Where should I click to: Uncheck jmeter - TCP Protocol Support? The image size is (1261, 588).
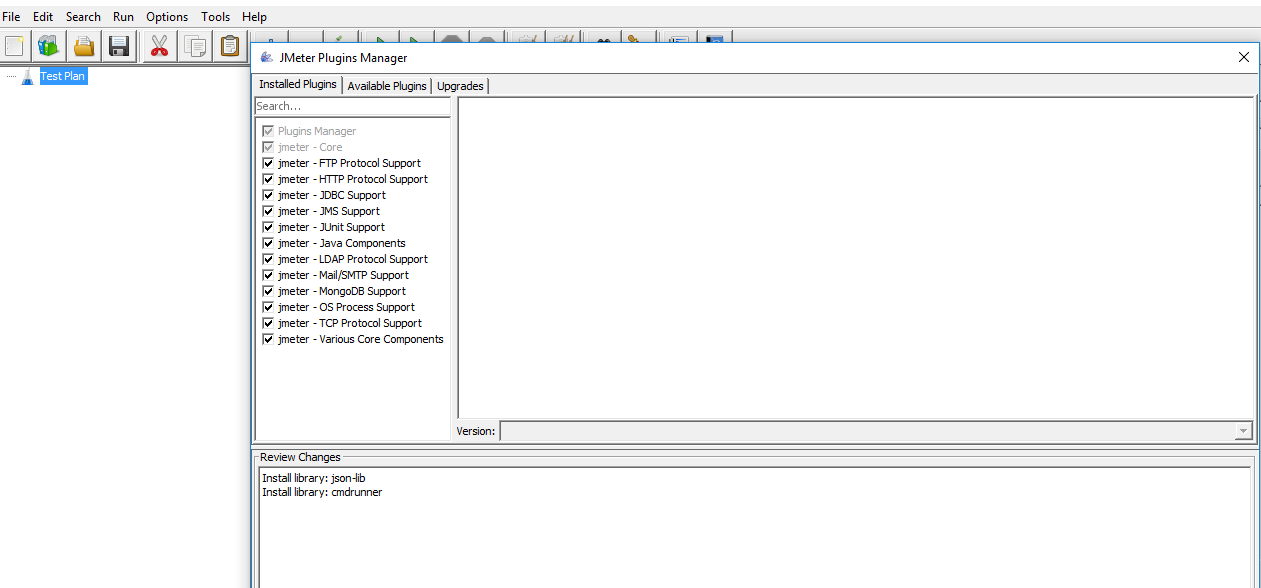click(x=268, y=323)
